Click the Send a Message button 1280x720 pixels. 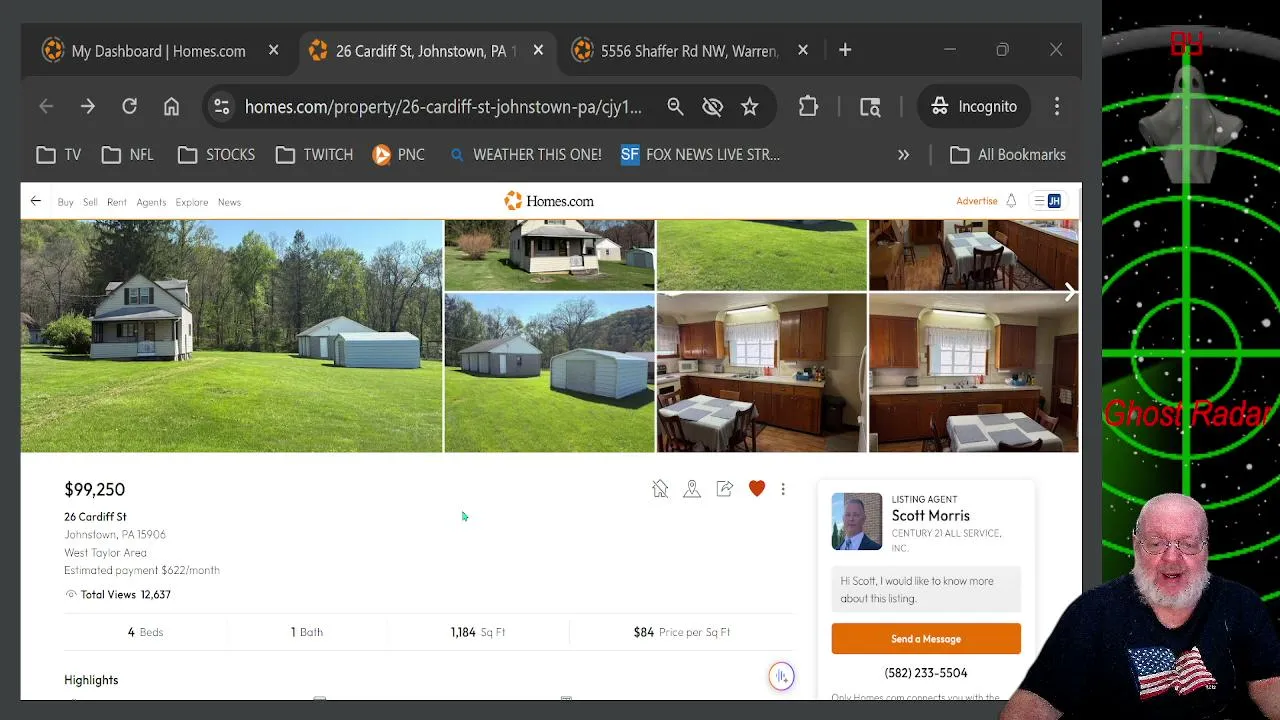tap(926, 639)
